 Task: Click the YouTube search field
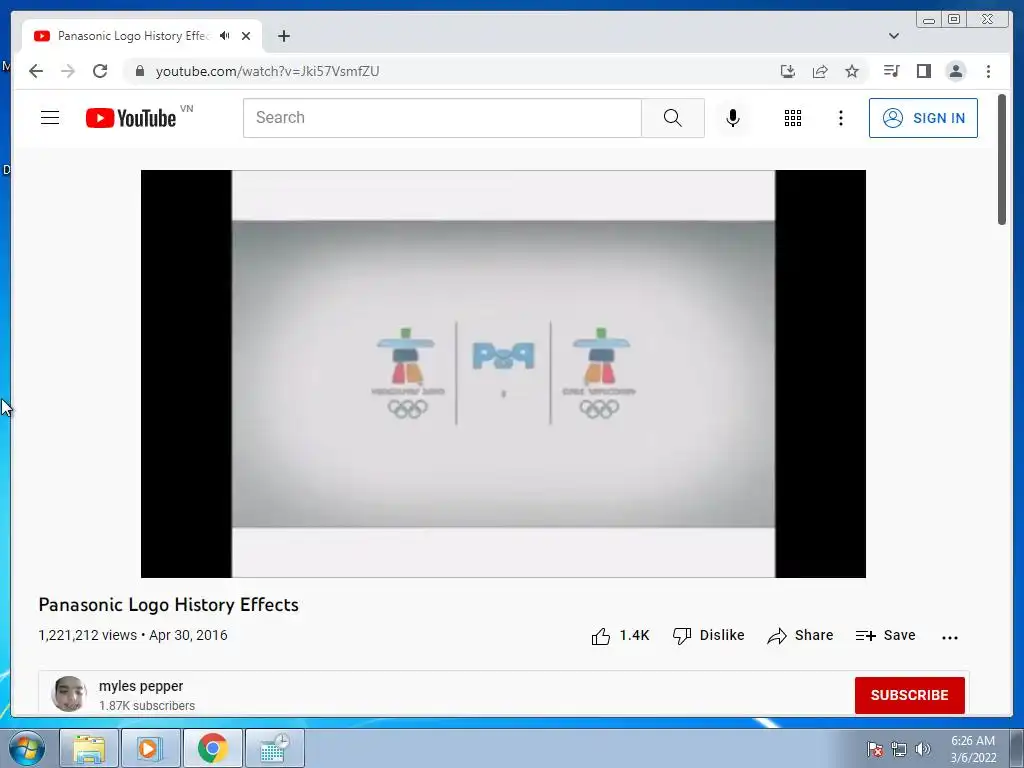[x=443, y=118]
